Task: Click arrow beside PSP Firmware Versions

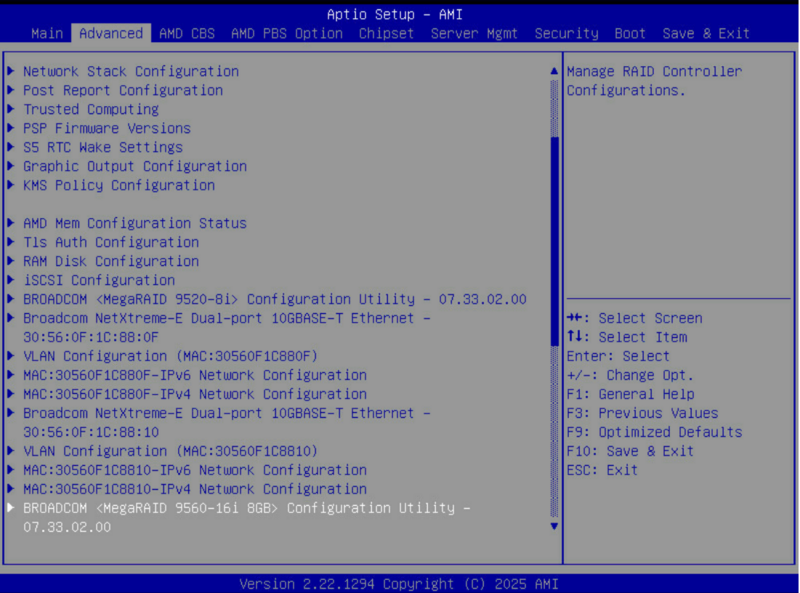Action: coord(11,128)
